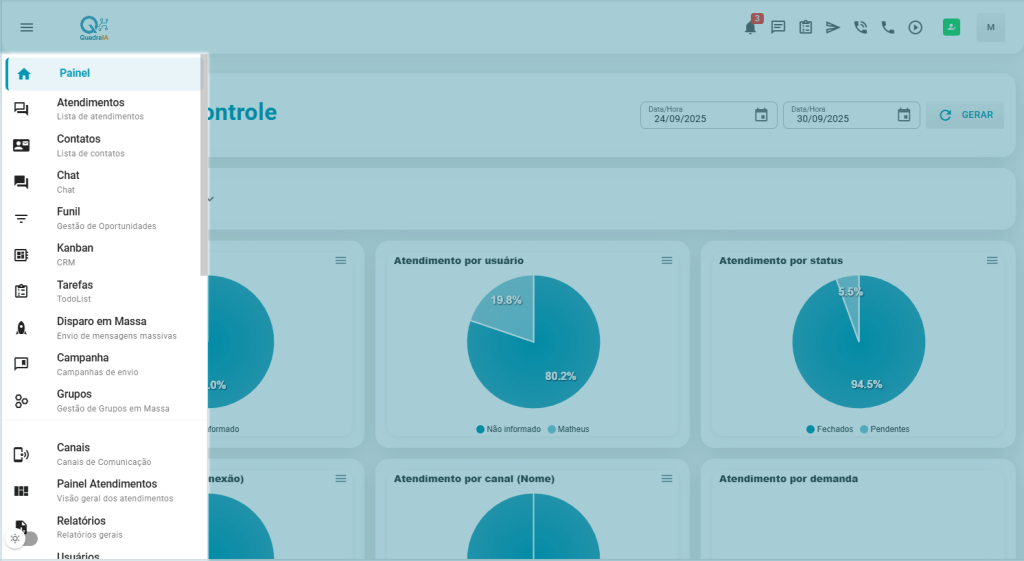Open calendar picker for end date 30/09/2025
1024x561 pixels.
[904, 115]
